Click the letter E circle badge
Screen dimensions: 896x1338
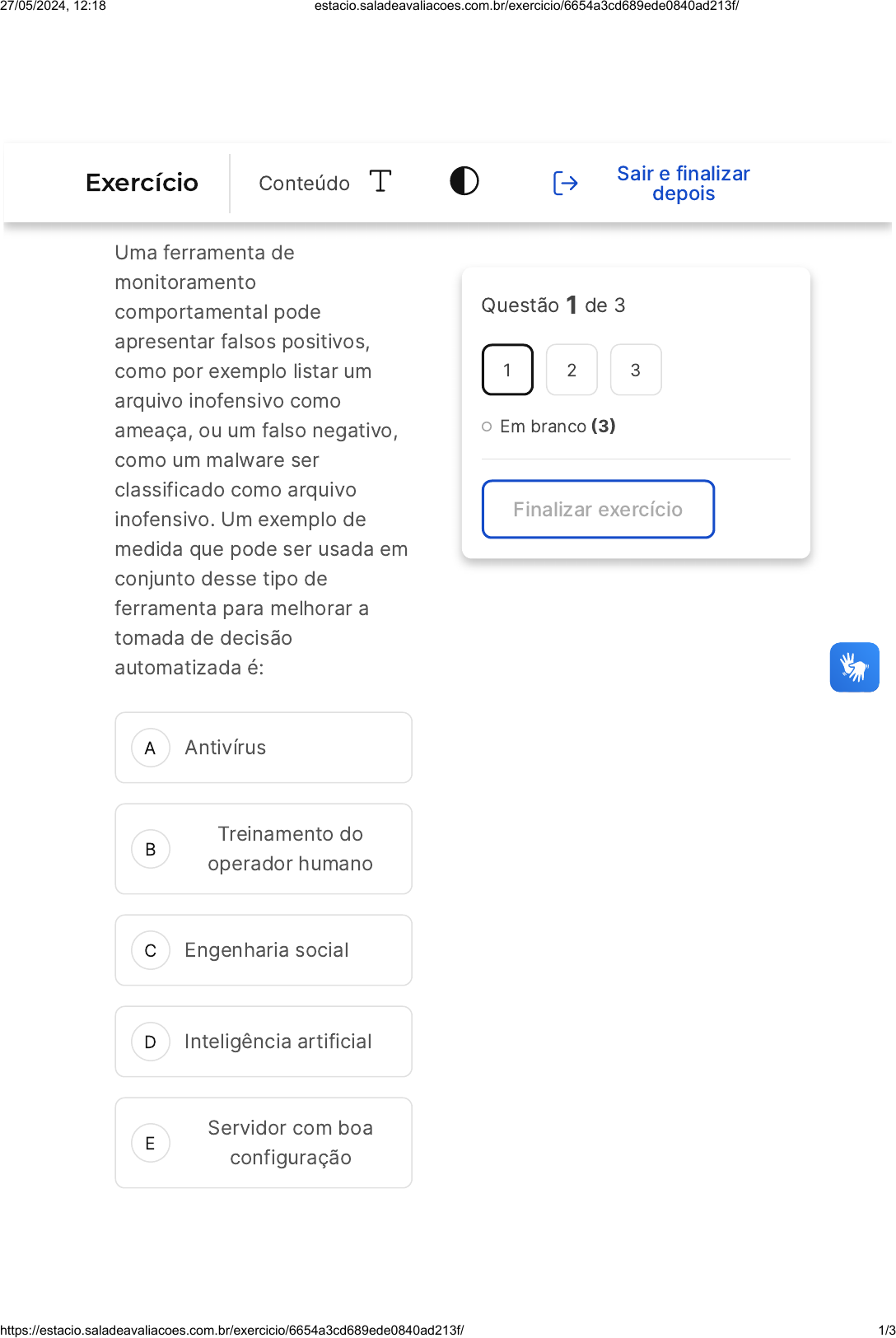(151, 1143)
